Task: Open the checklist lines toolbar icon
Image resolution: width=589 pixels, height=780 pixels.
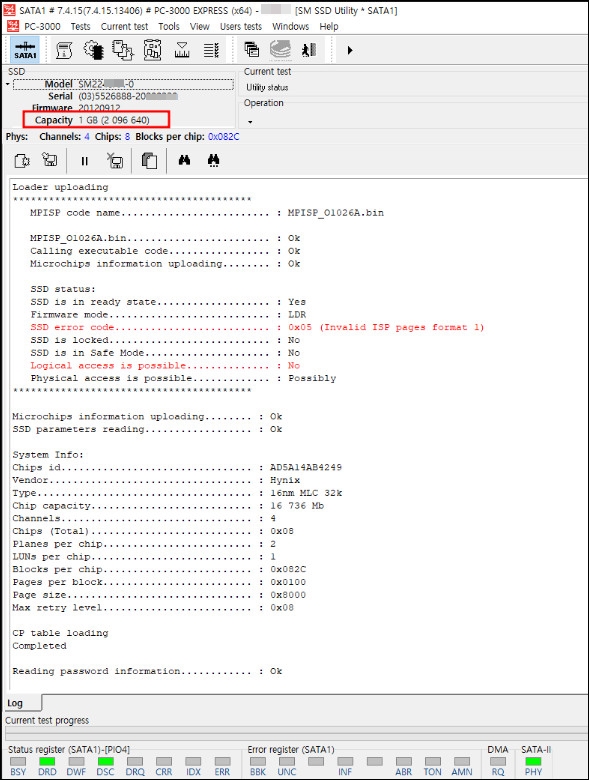Action: click(211, 50)
